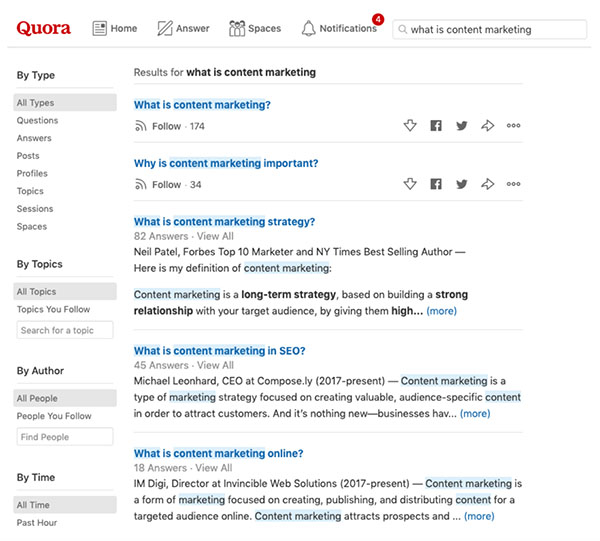Open 'What is content marketing strategy?' link
Image resolution: width=600 pixels, height=541 pixels.
point(224,222)
